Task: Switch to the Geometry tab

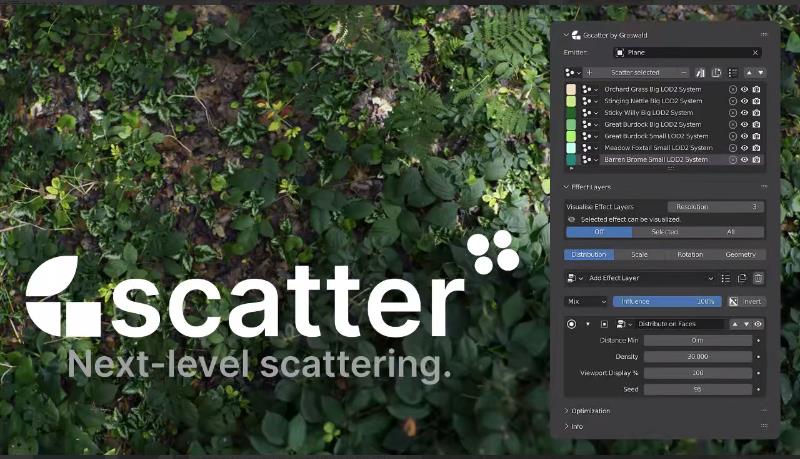Action: pyautogui.click(x=740, y=254)
